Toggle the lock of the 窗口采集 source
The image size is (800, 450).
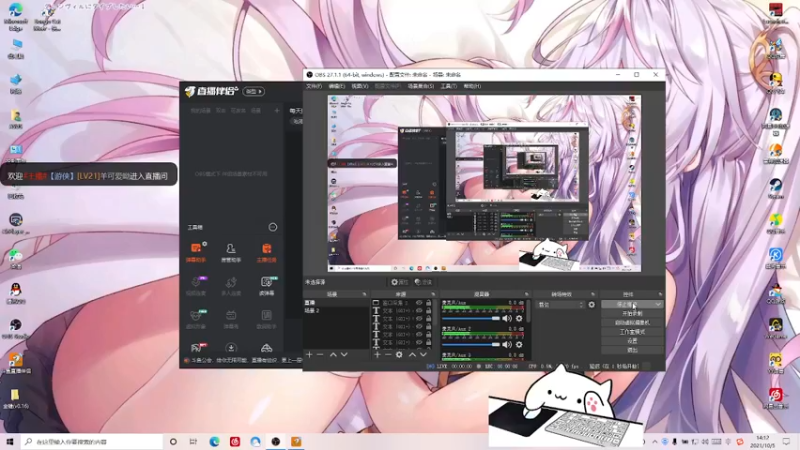click(429, 303)
